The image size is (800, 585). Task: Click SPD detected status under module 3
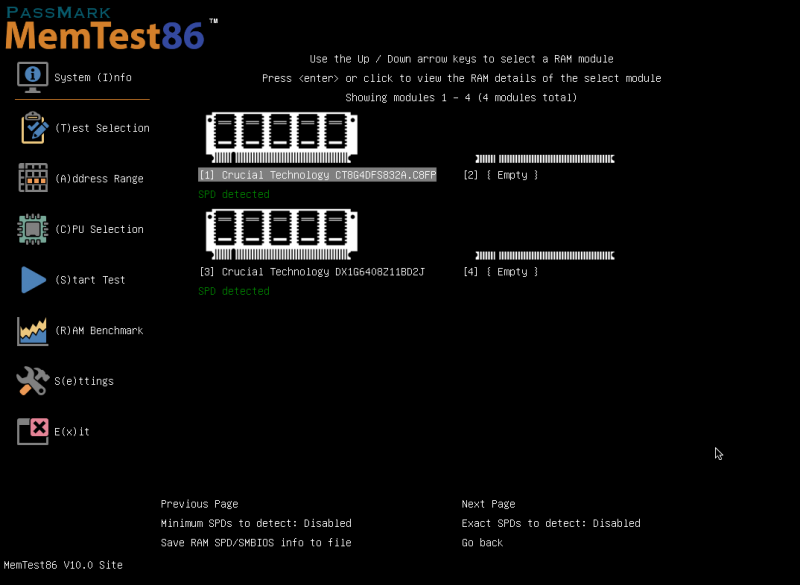[x=234, y=291]
